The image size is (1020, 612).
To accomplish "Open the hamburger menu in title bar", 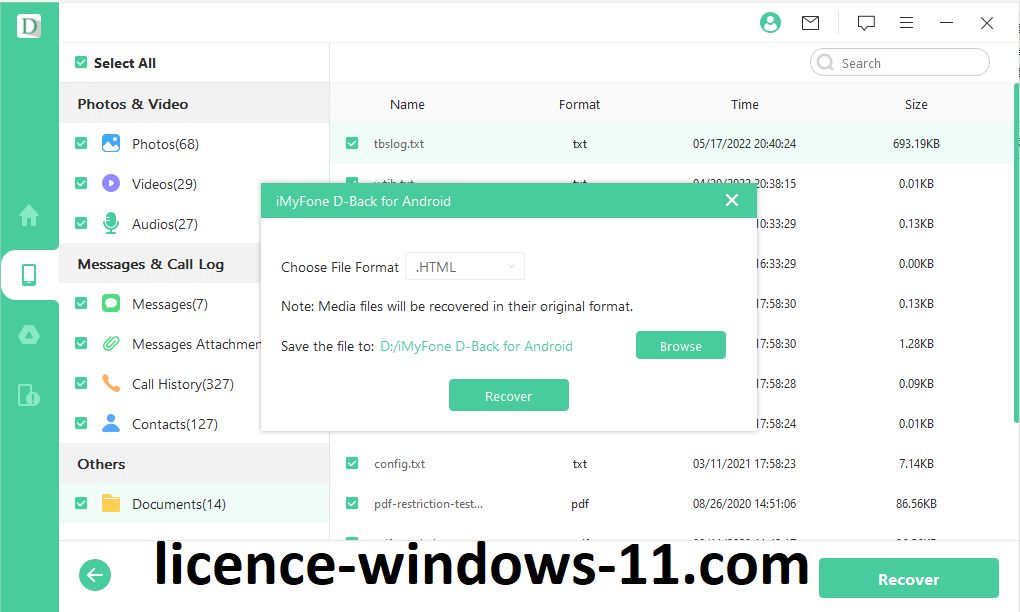I will click(906, 23).
